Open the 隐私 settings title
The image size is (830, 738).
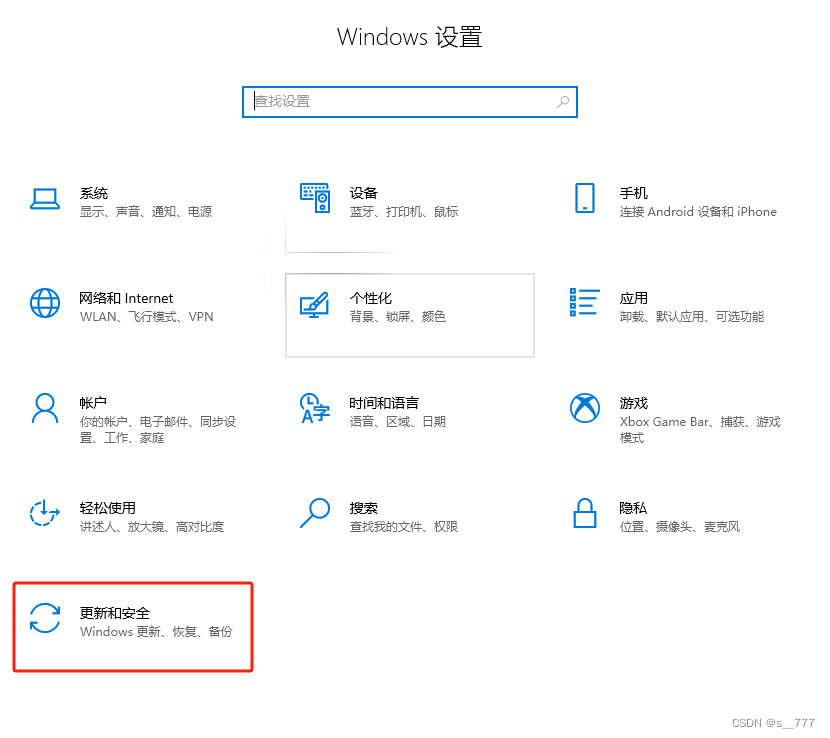point(633,508)
